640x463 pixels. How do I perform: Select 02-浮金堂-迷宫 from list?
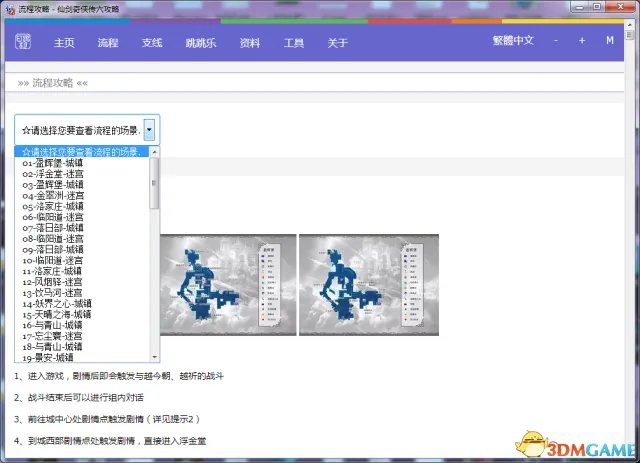coord(82,174)
